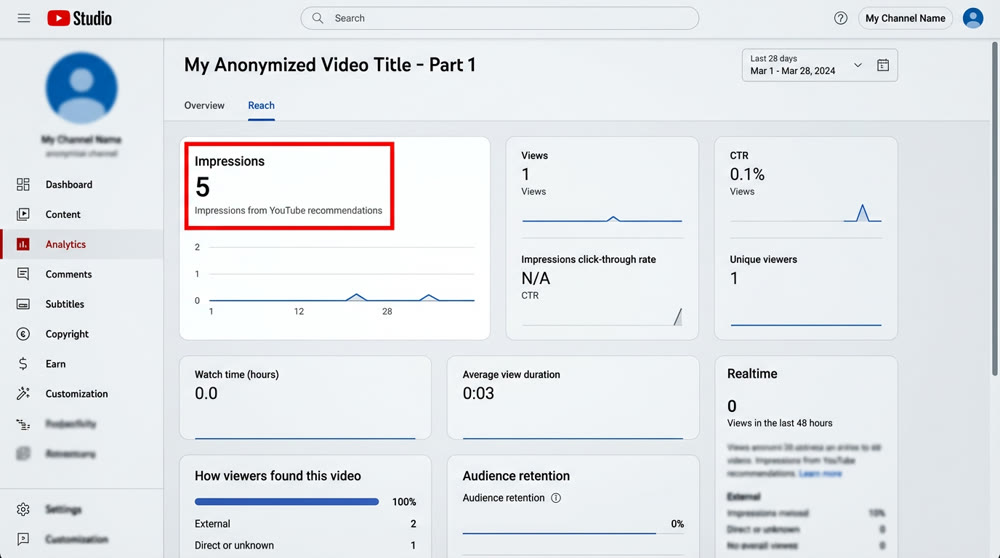The width and height of the screenshot is (1000, 558).
Task: Click the page vertical scrollbar
Action: 995,209
